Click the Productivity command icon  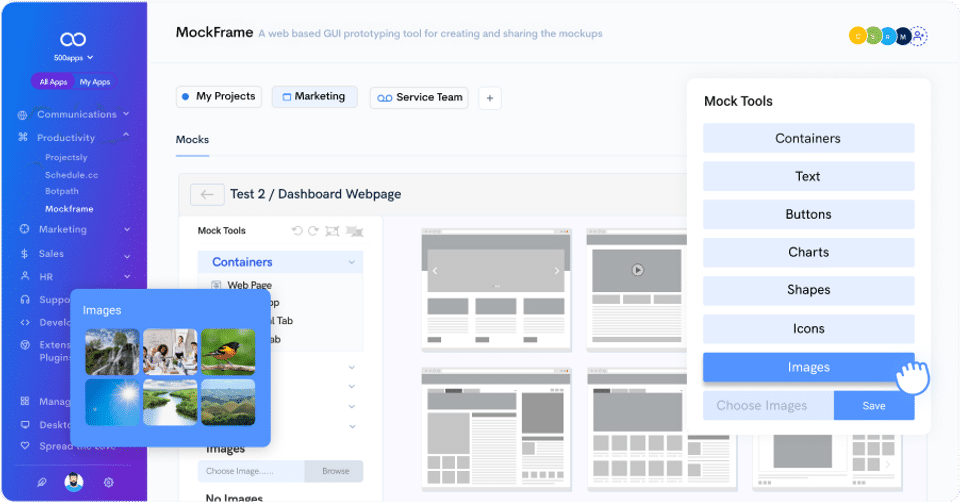click(x=23, y=137)
